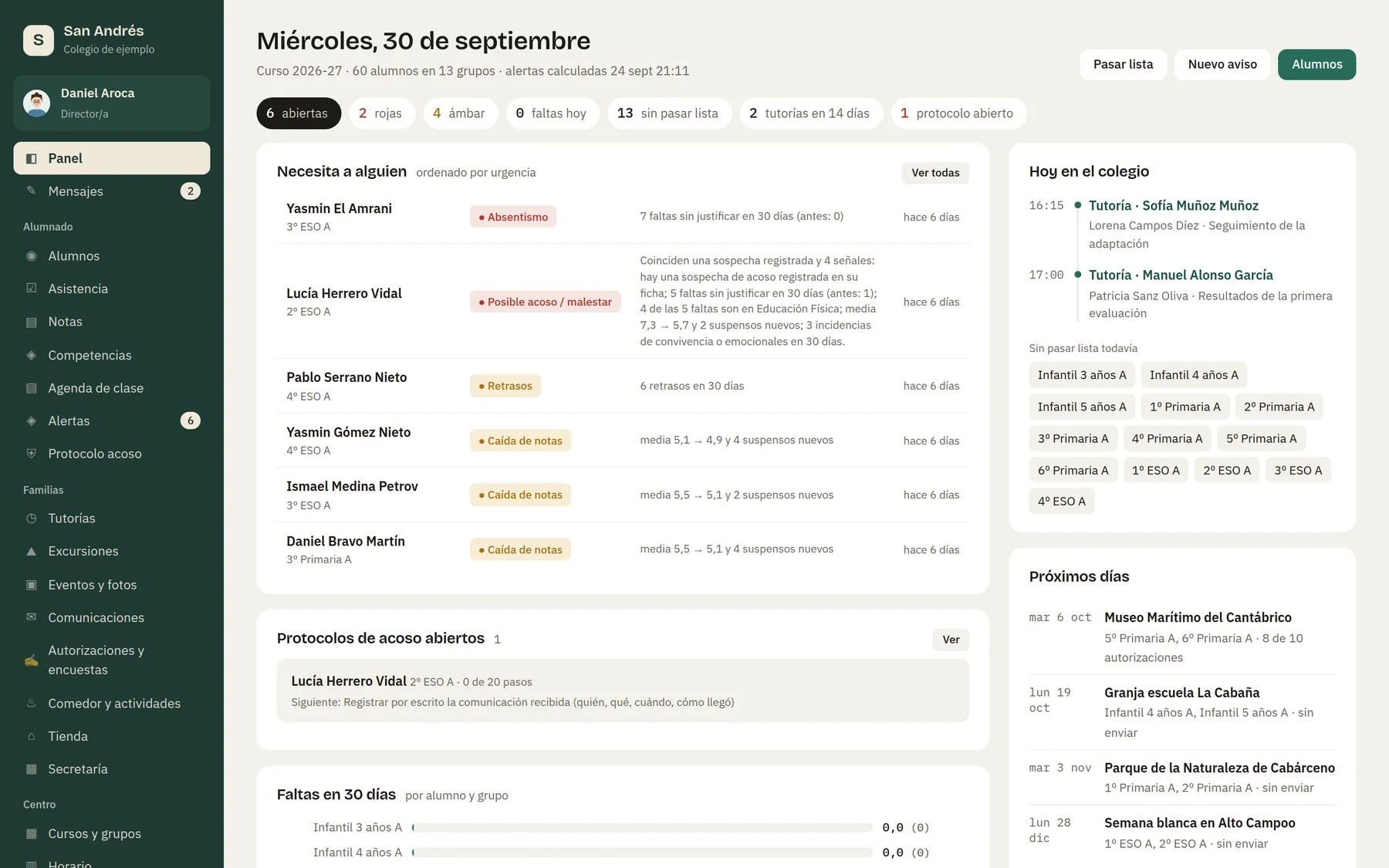Image resolution: width=1389 pixels, height=868 pixels.
Task: Open Lucía Herrero Vidal's alert row
Action: (623, 301)
